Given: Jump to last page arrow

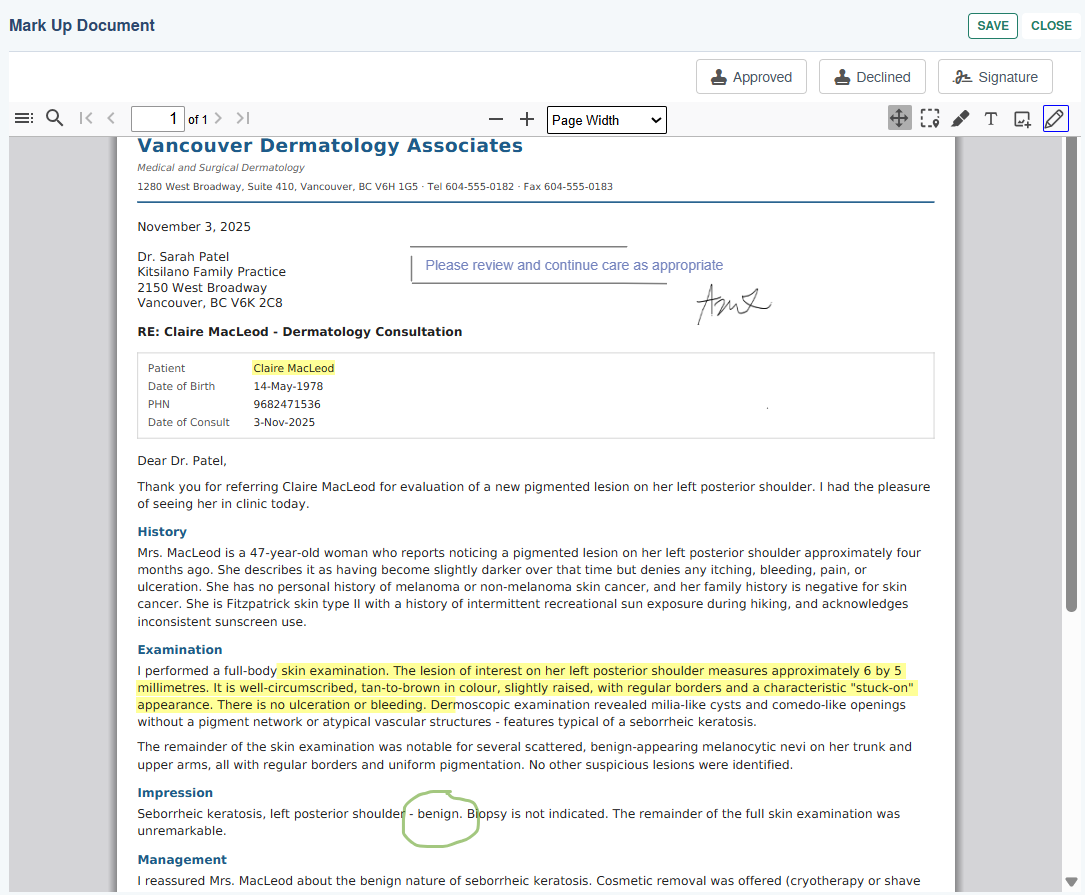Looking at the screenshot, I should click(x=243, y=118).
